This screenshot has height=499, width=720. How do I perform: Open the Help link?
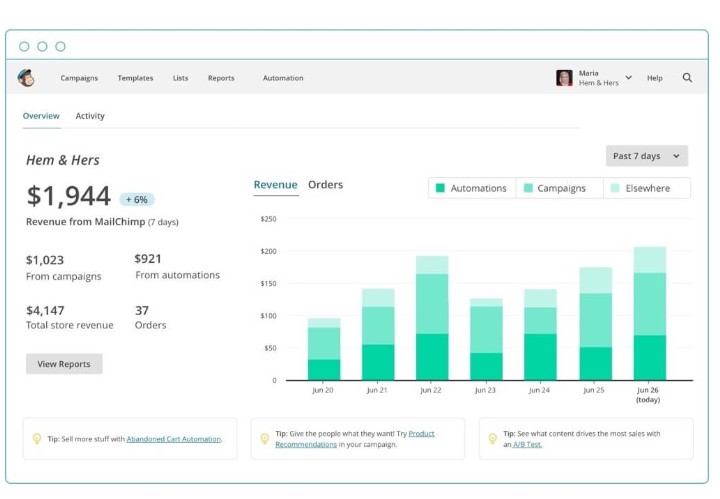point(654,78)
